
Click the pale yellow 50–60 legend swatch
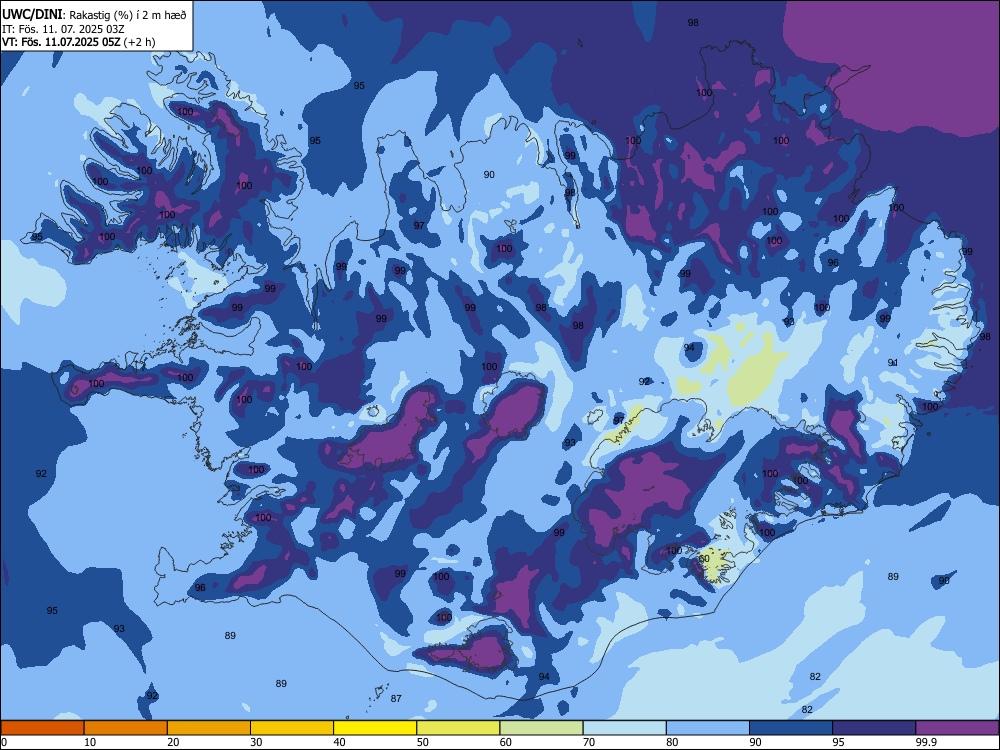point(458,728)
